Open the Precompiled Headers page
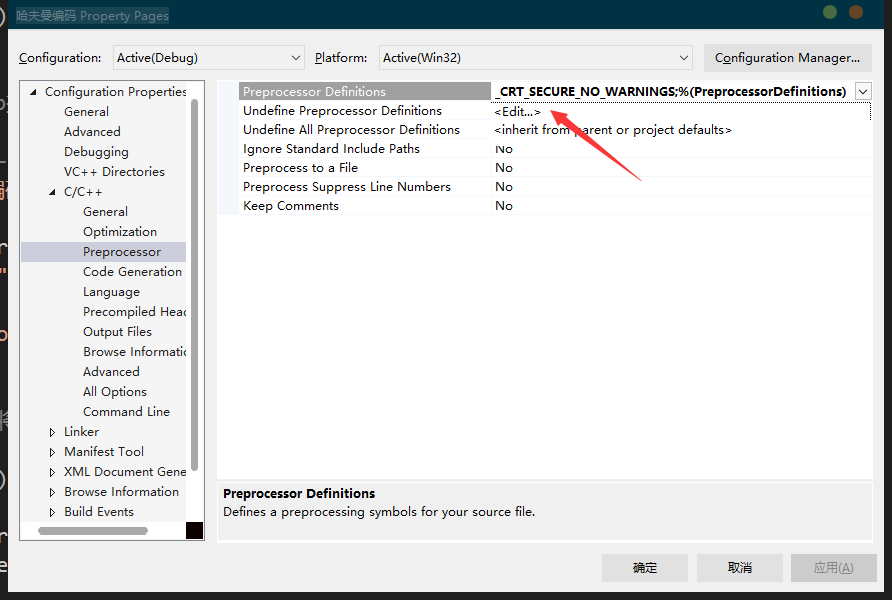 click(134, 312)
